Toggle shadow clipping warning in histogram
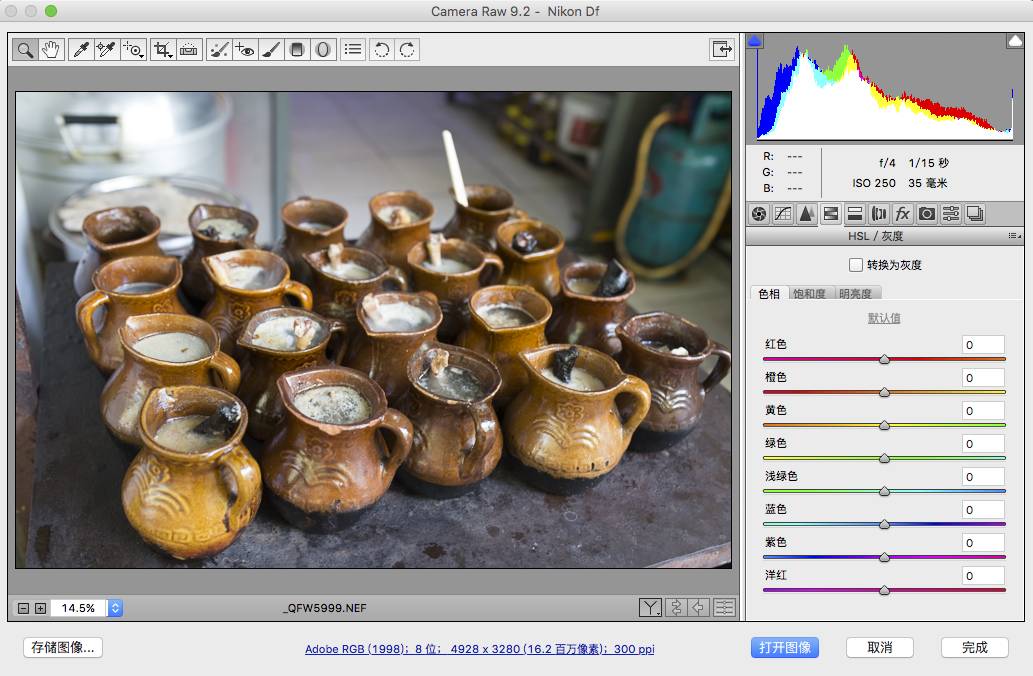 point(755,41)
